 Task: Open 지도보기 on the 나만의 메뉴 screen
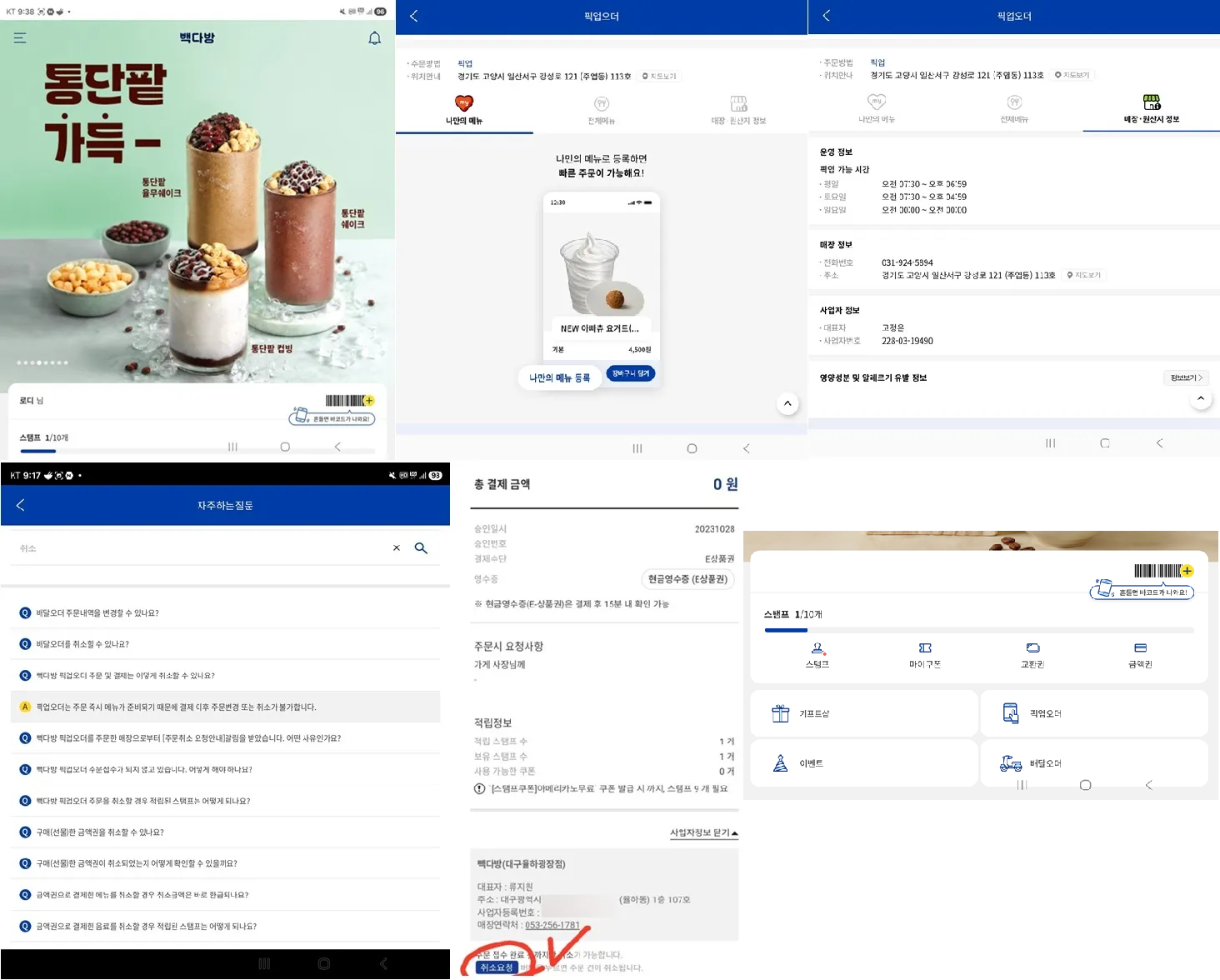659,77
